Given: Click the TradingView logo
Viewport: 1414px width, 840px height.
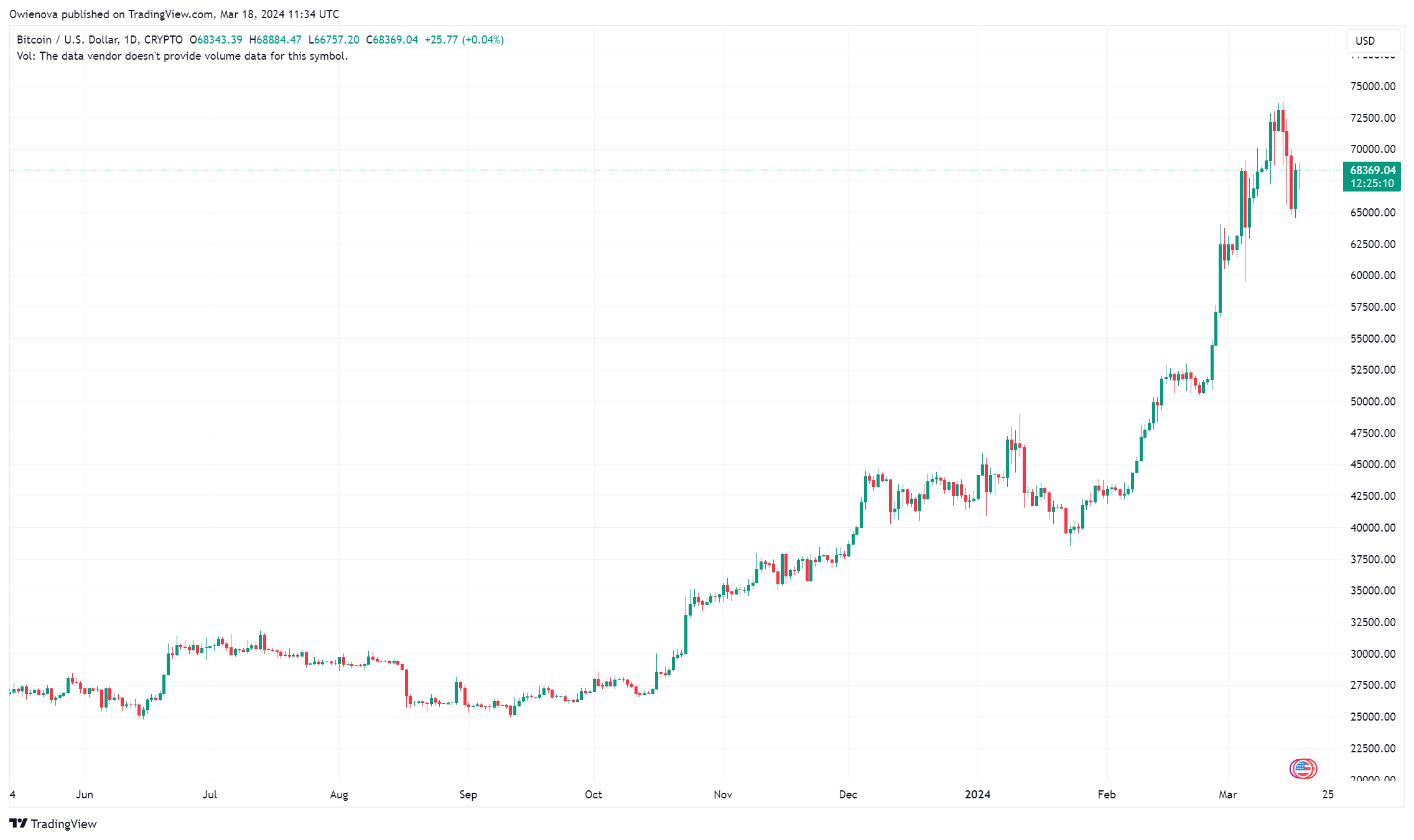Looking at the screenshot, I should coord(19,823).
